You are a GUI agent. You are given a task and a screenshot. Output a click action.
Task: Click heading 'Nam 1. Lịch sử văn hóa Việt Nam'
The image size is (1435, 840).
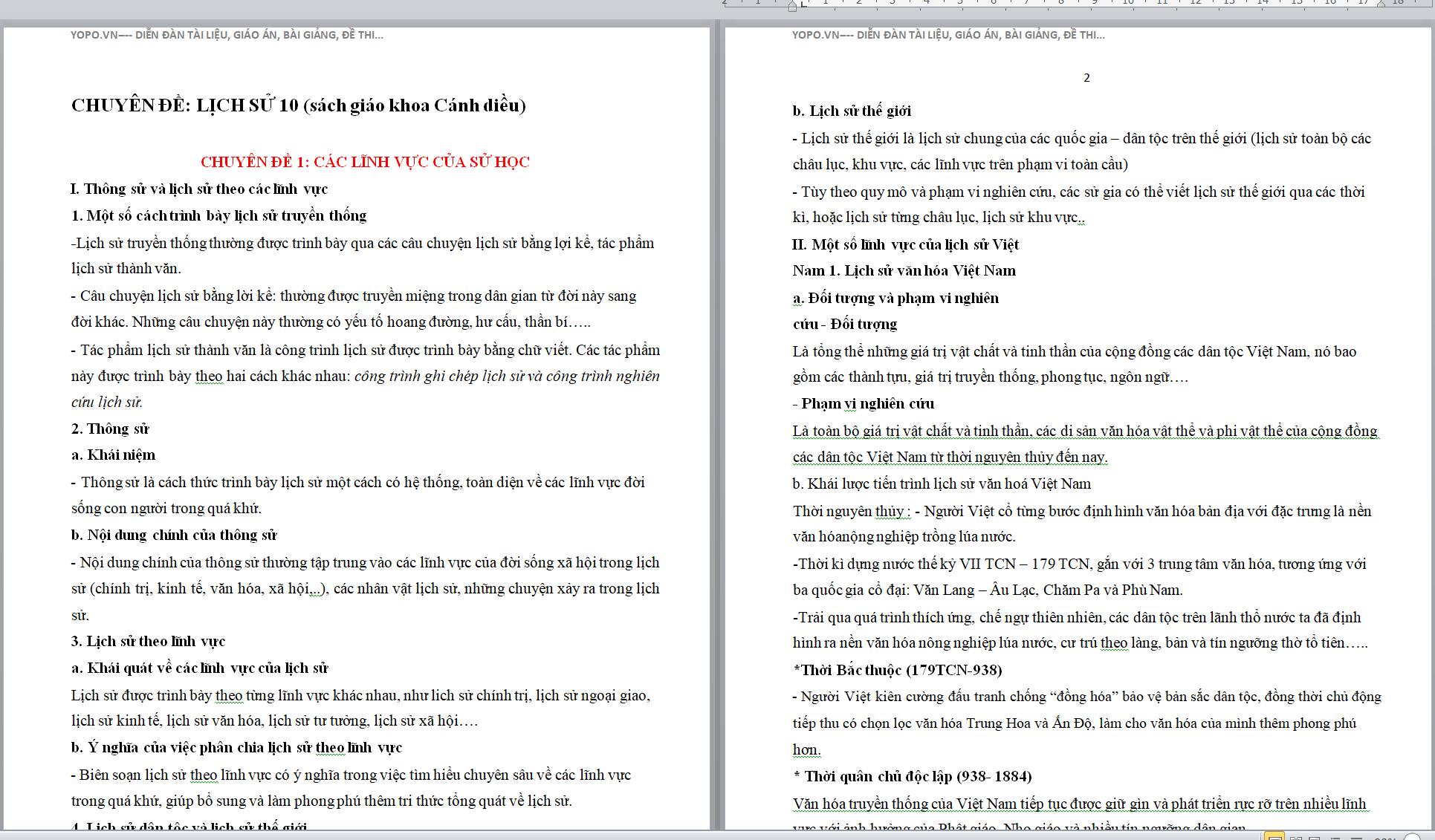904,271
